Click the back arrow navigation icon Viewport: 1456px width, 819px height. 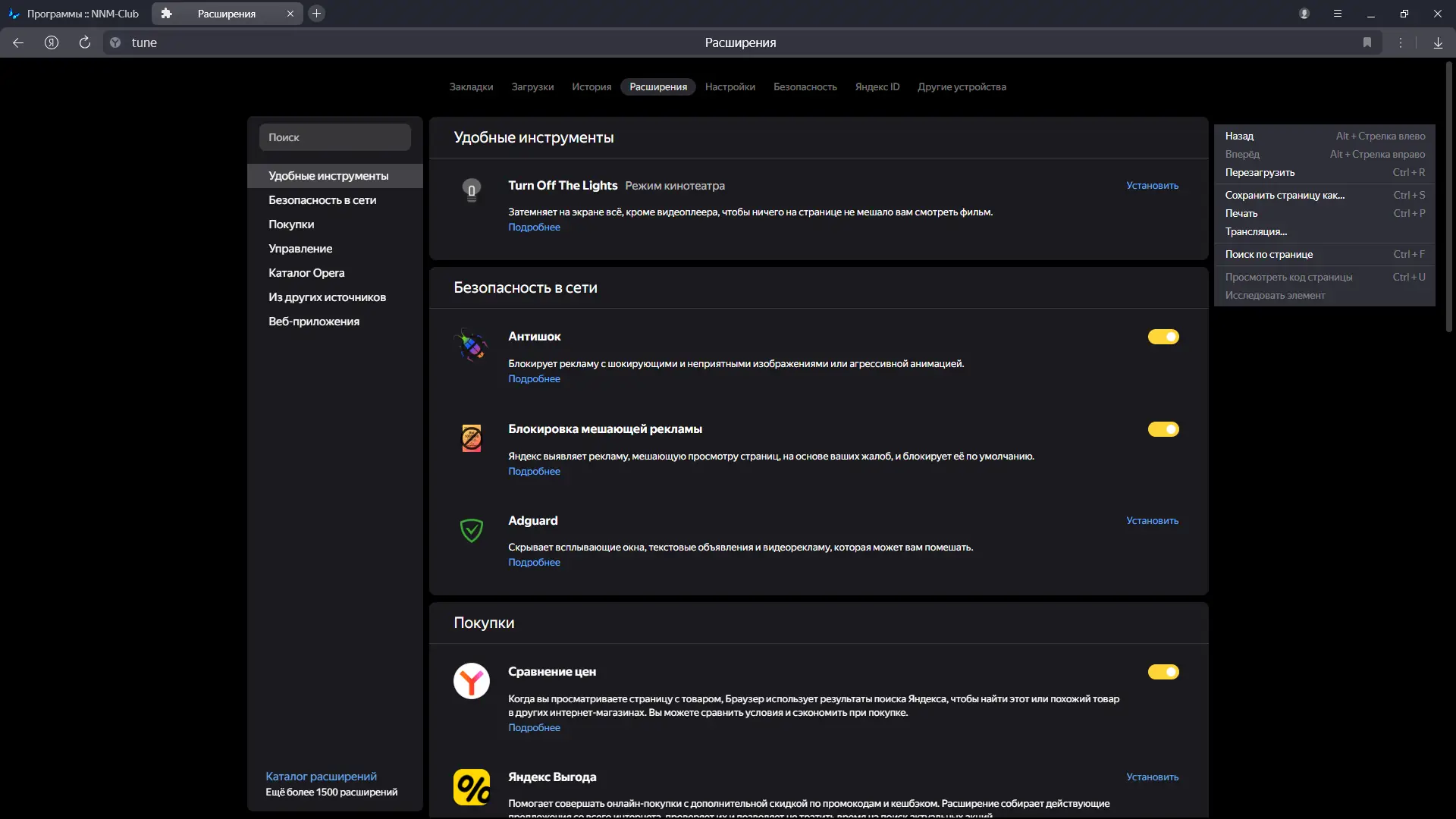point(18,42)
